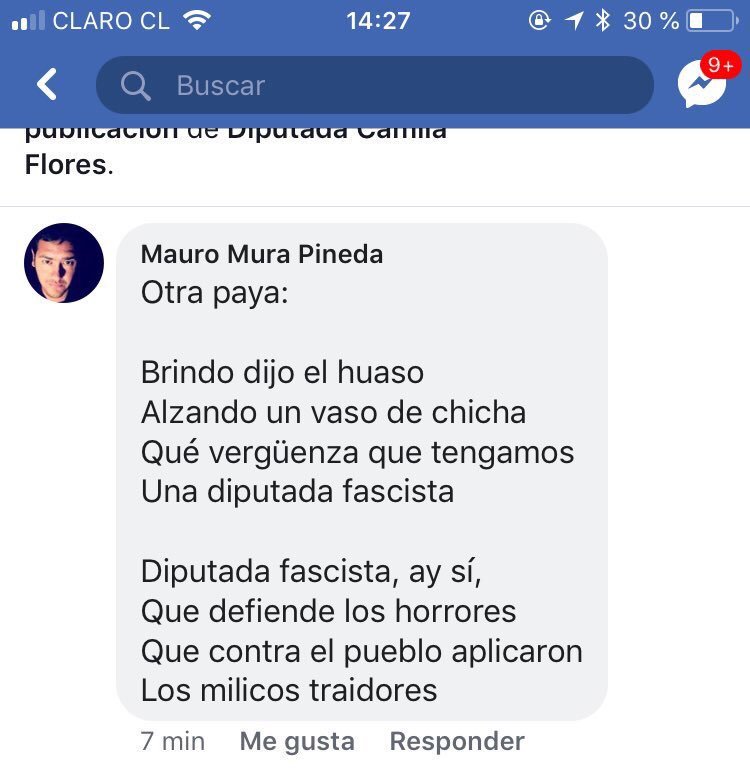Open Mauro Mura Pineda's profile name
This screenshot has height=782, width=750.
(x=262, y=254)
